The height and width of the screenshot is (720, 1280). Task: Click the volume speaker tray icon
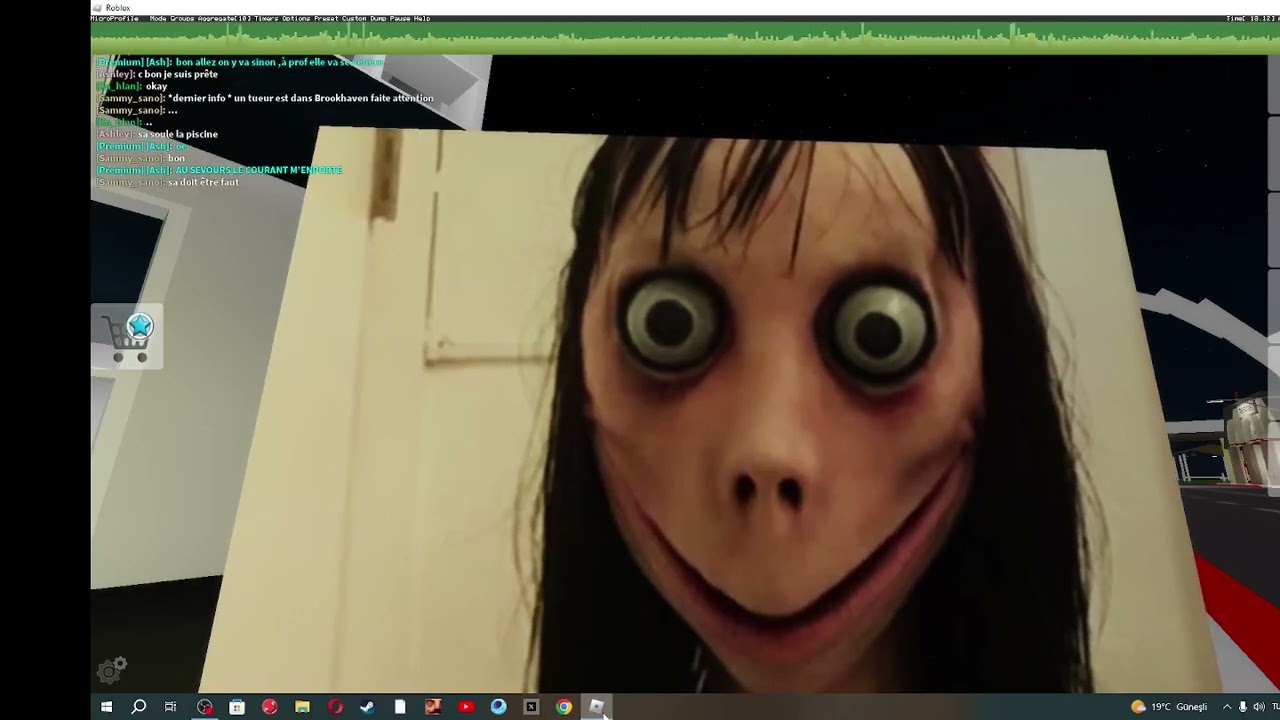click(x=1259, y=707)
